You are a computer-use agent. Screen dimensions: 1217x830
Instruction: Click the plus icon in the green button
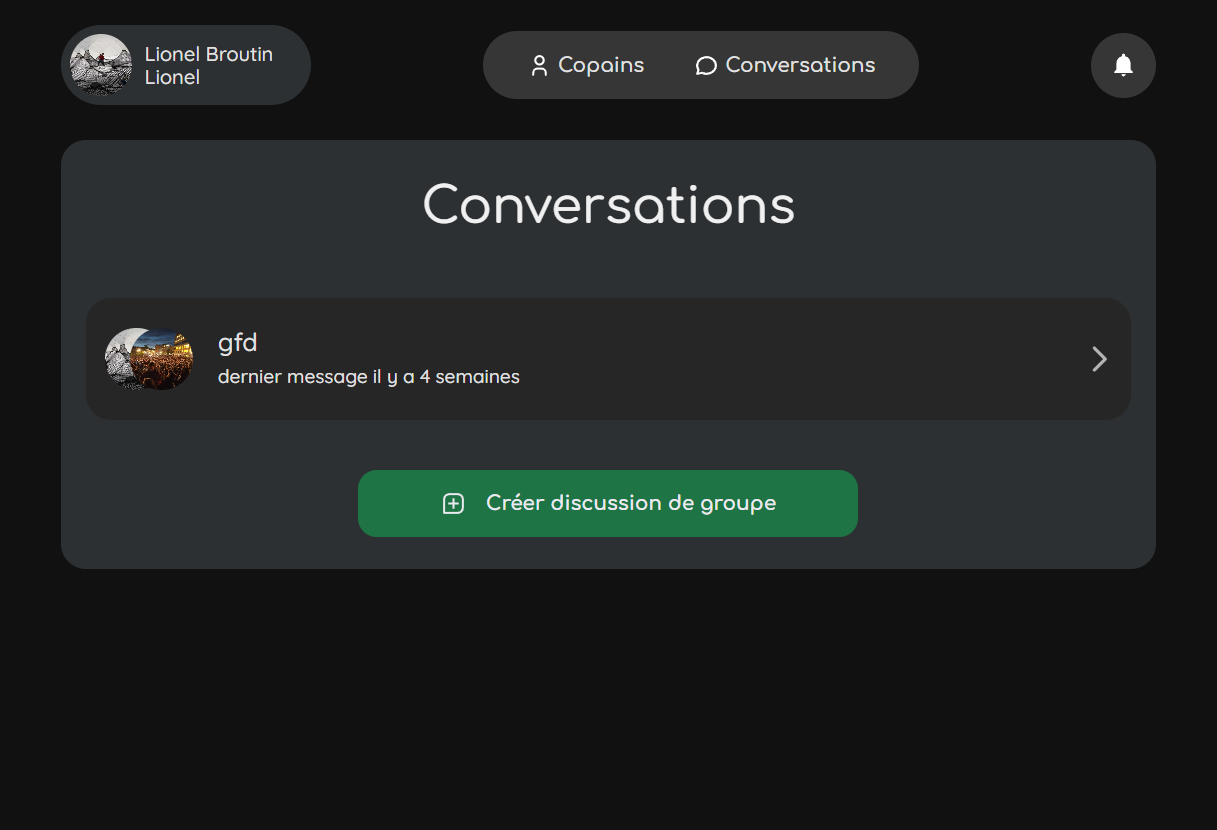[453, 504]
